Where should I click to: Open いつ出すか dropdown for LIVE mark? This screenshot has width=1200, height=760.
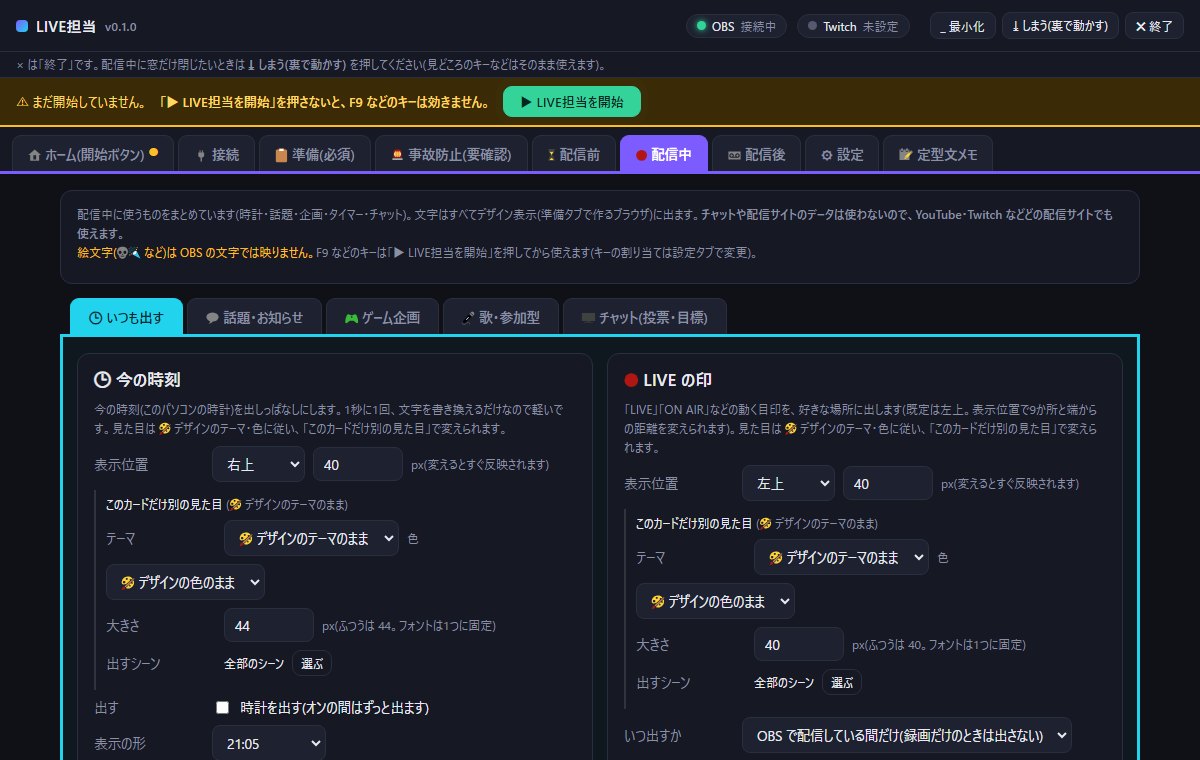(906, 735)
